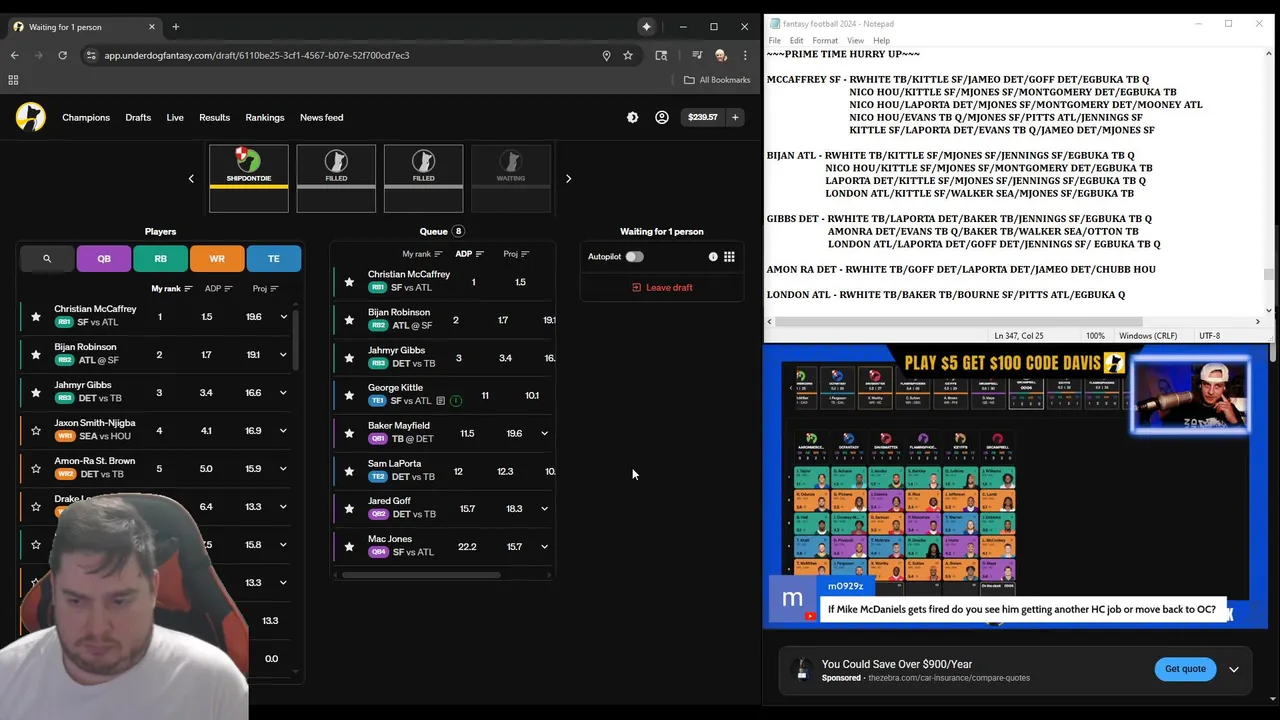
Task: Click the player search magnifier icon
Action: [x=47, y=258]
